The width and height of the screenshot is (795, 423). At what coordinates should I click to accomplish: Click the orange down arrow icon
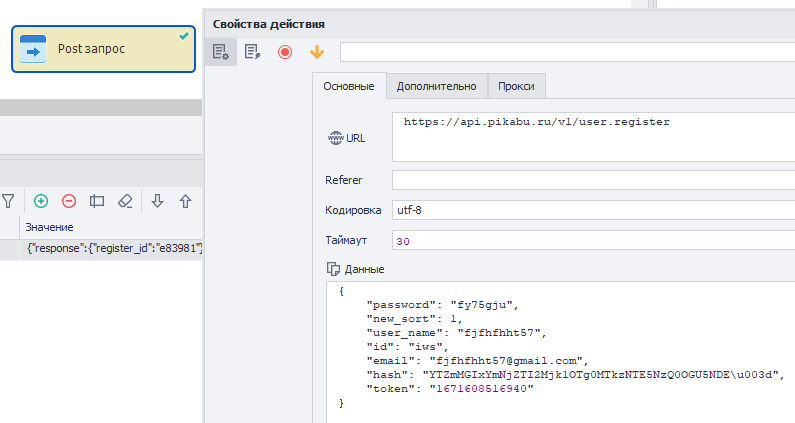317,52
